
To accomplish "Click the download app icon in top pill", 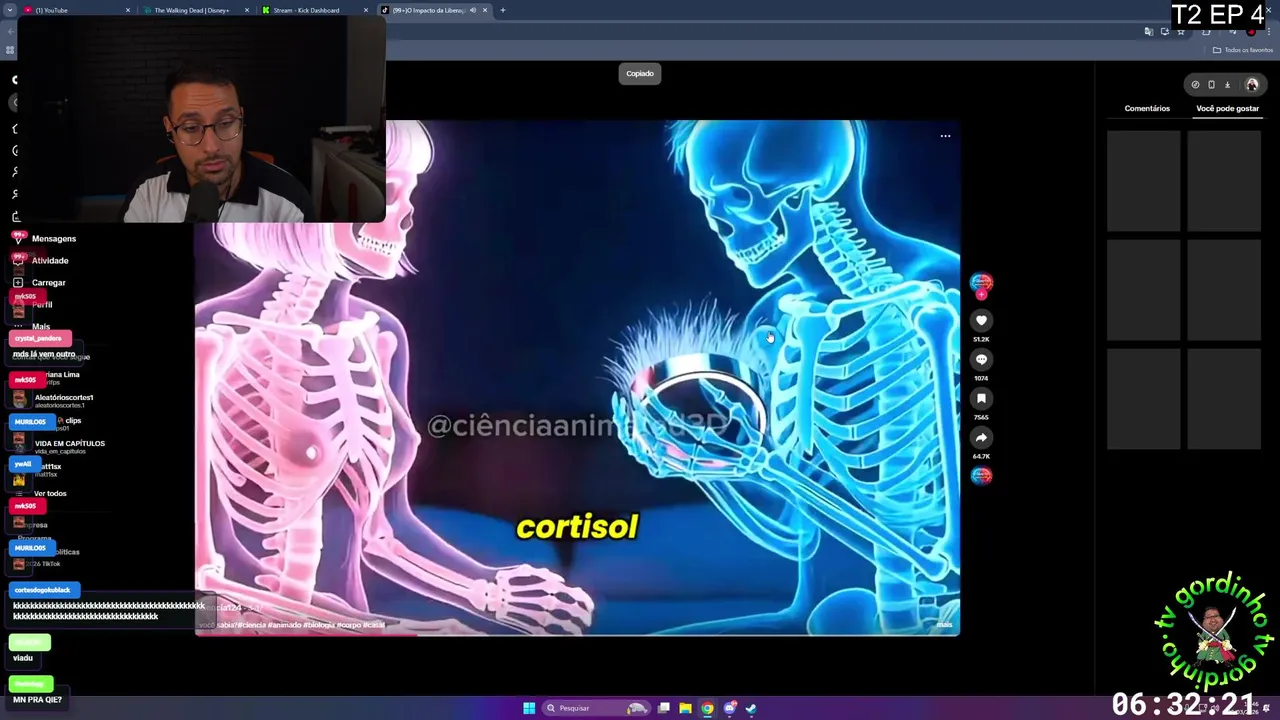I will 1227,85.
